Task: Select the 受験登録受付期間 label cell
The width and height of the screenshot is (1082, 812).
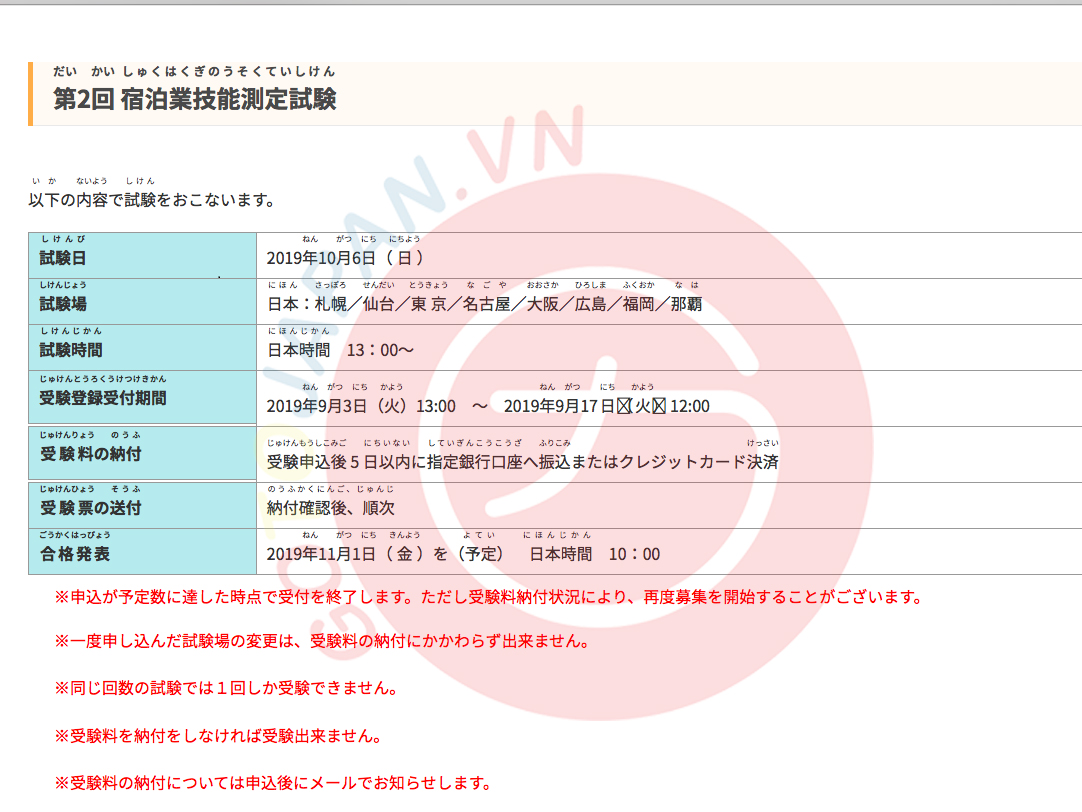Action: pyautogui.click(x=142, y=397)
